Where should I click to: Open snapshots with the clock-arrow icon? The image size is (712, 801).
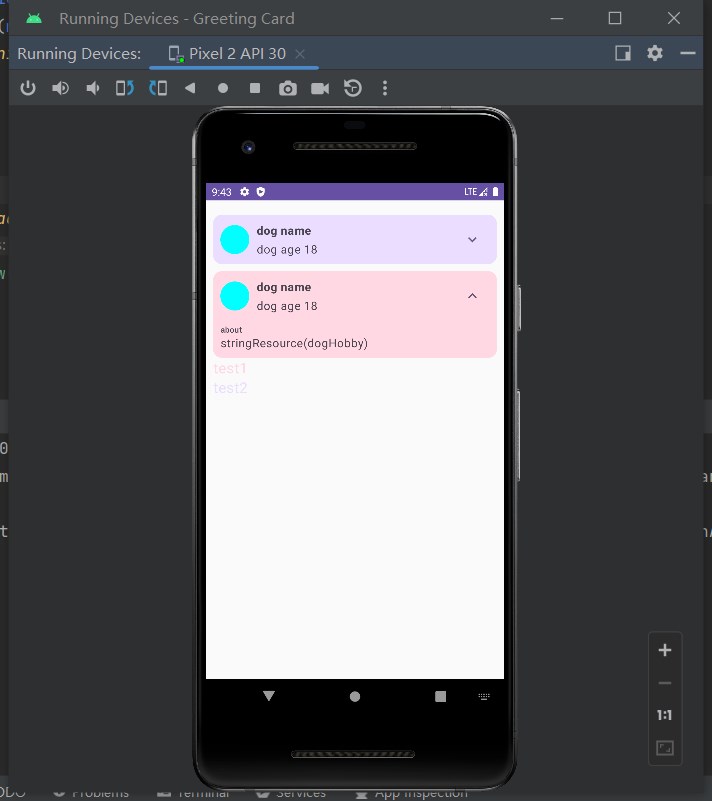coord(352,88)
